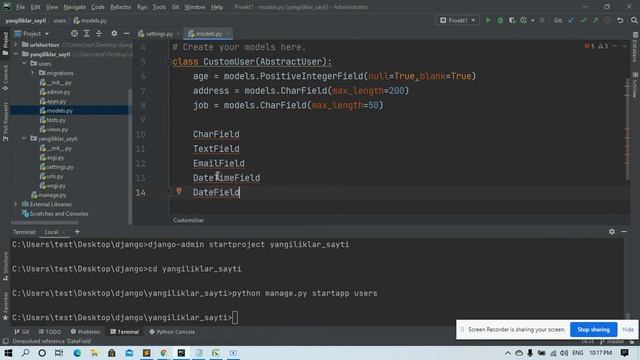This screenshot has height=360, width=640.
Task: Open the Windows notification center icon
Action: coord(624,353)
